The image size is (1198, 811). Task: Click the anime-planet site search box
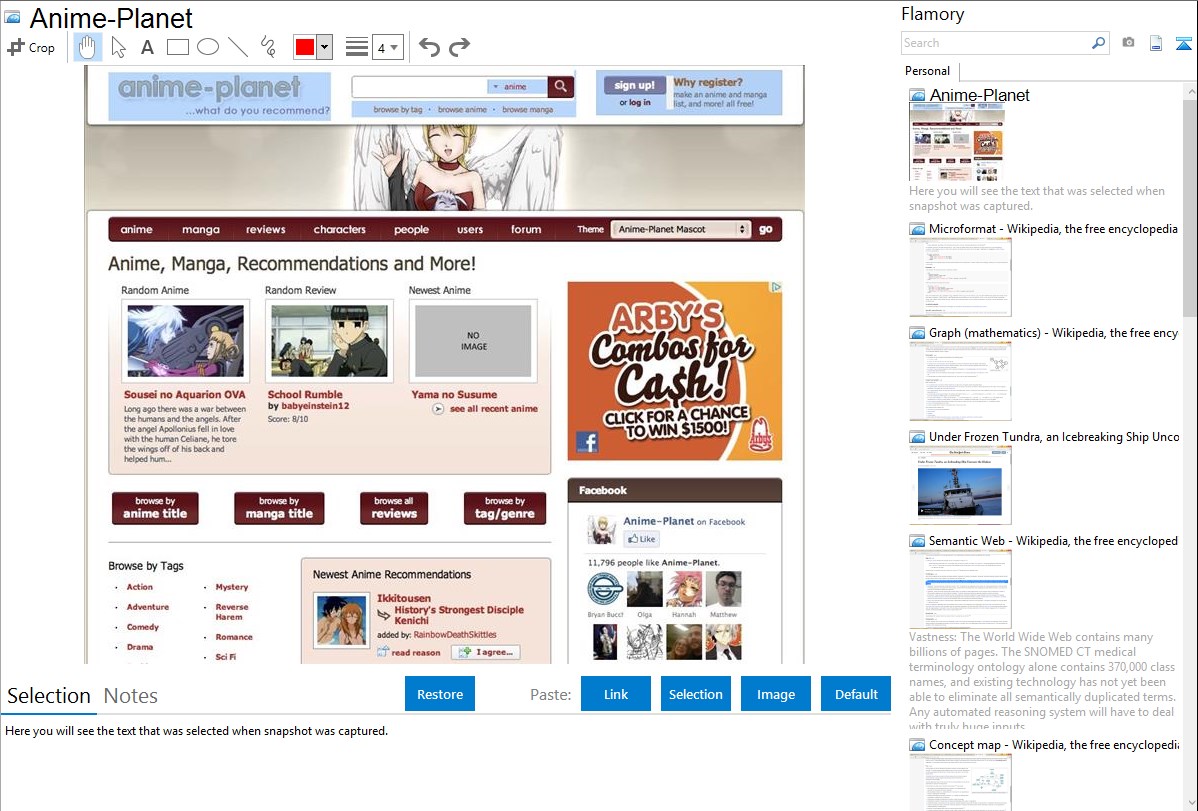[419, 86]
